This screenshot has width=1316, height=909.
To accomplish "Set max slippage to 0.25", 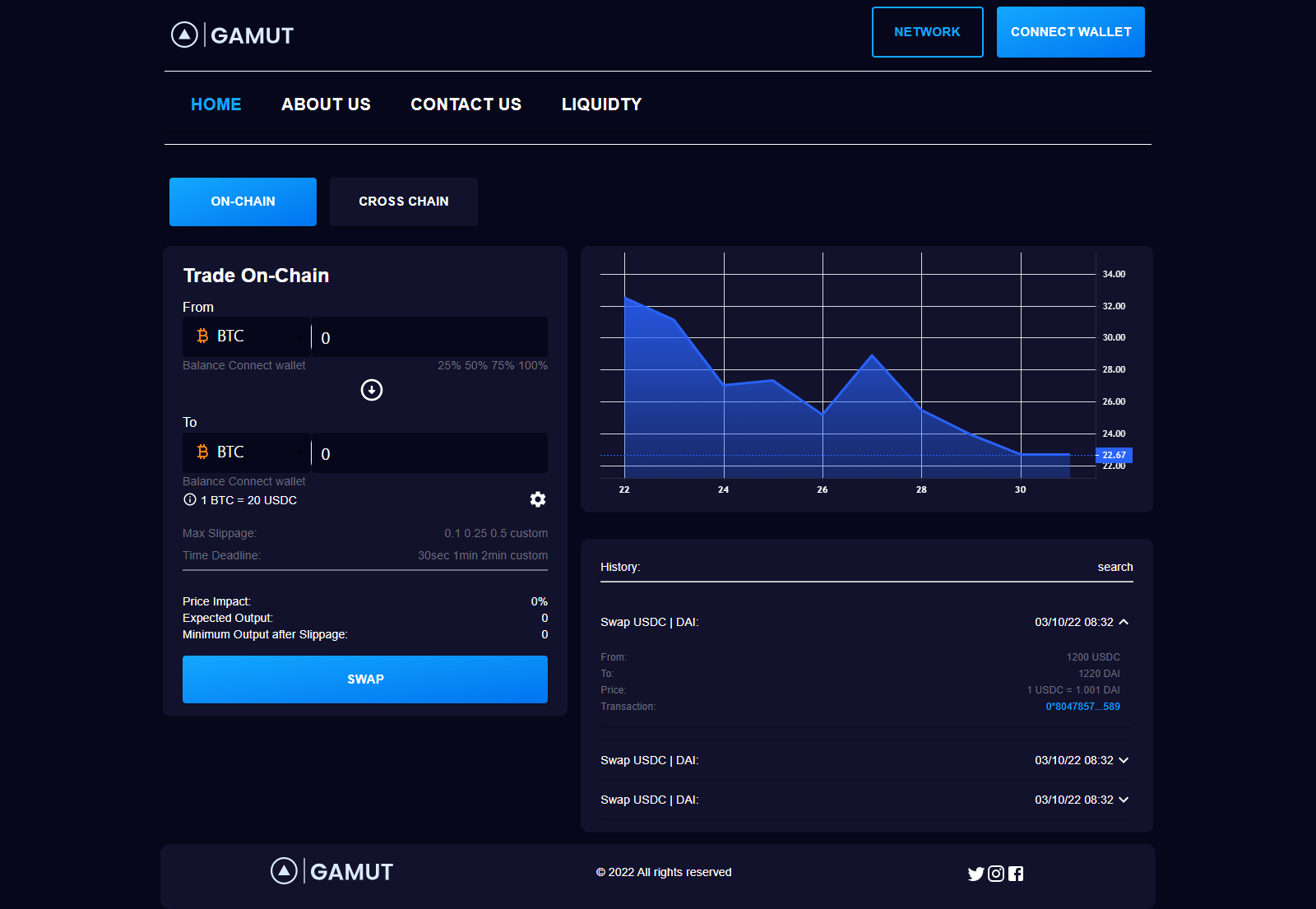I will [475, 533].
